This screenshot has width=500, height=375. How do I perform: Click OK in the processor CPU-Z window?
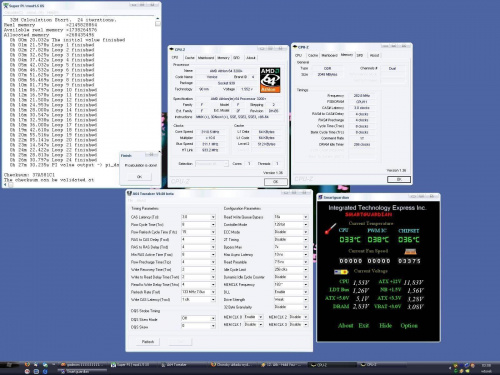(x=276, y=182)
